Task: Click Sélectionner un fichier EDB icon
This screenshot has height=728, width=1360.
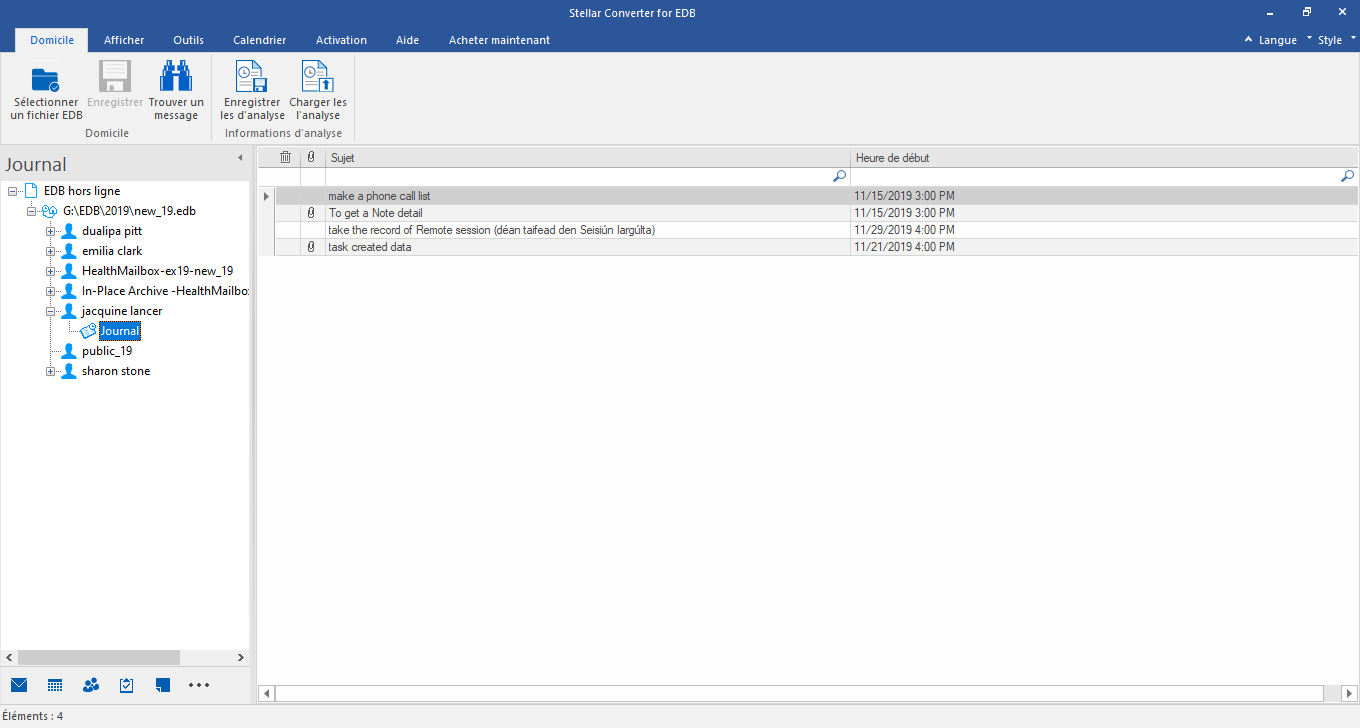Action: click(46, 79)
